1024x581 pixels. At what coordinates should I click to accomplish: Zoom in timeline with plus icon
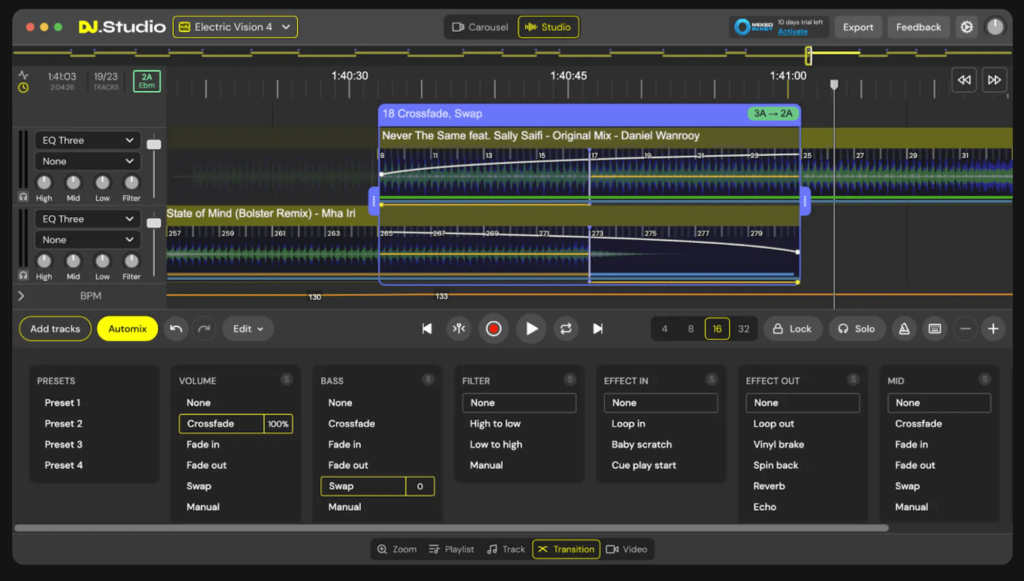(993, 328)
